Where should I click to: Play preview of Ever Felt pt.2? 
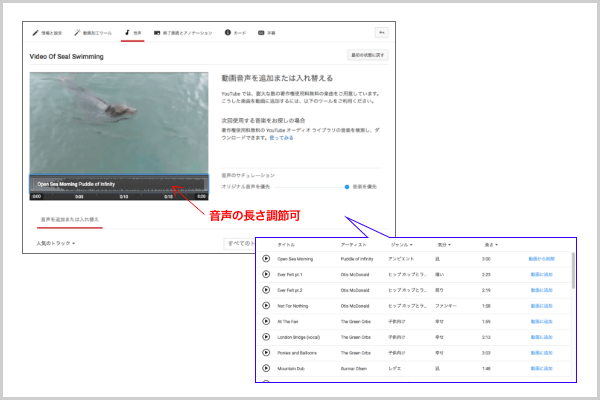(x=266, y=290)
